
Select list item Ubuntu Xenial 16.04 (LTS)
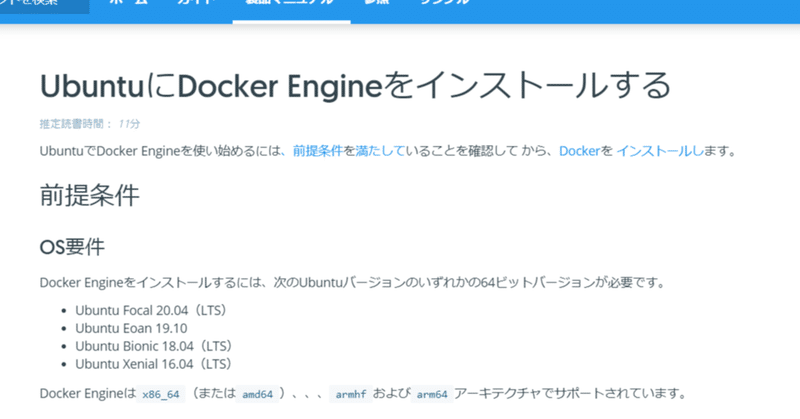coord(154,364)
